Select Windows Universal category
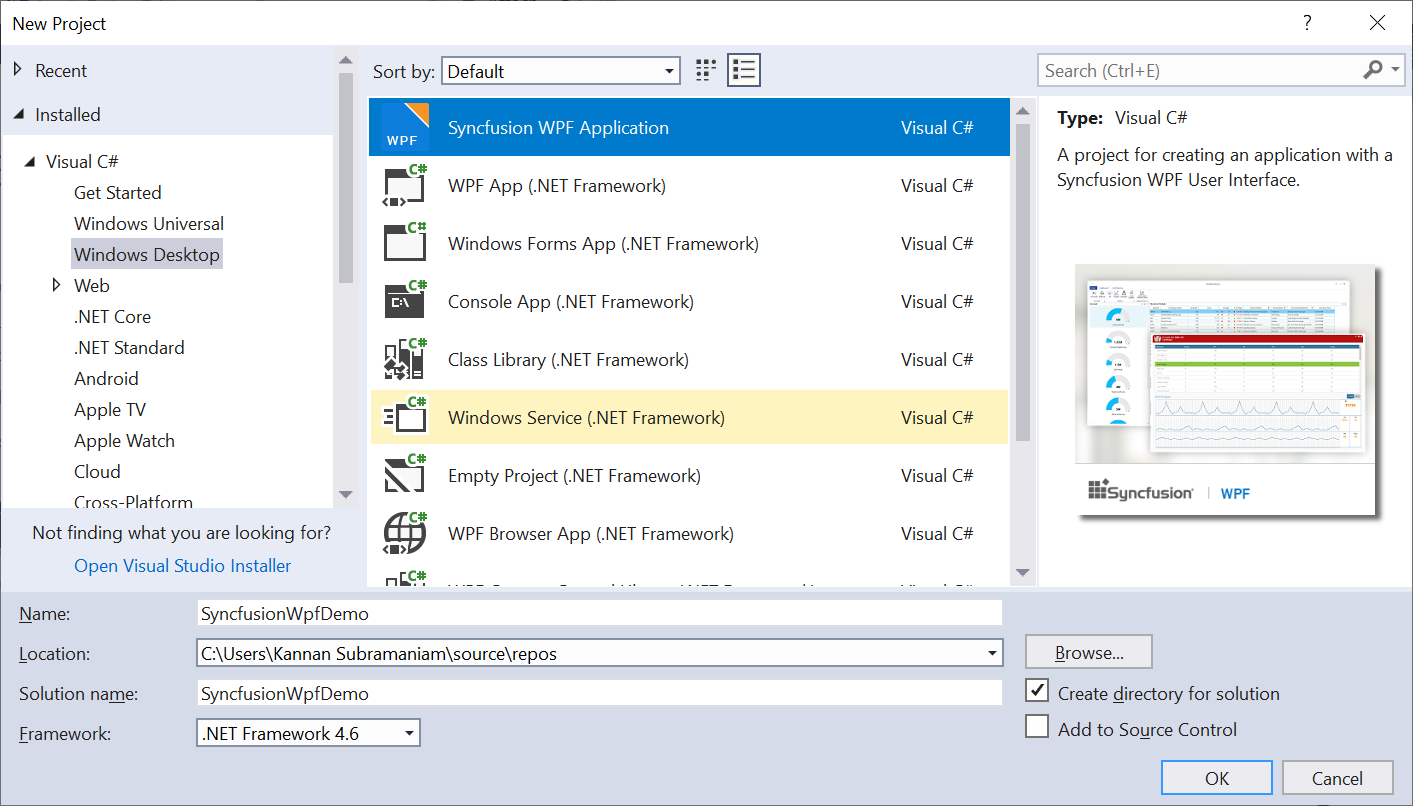The width and height of the screenshot is (1413, 806). coord(149,223)
